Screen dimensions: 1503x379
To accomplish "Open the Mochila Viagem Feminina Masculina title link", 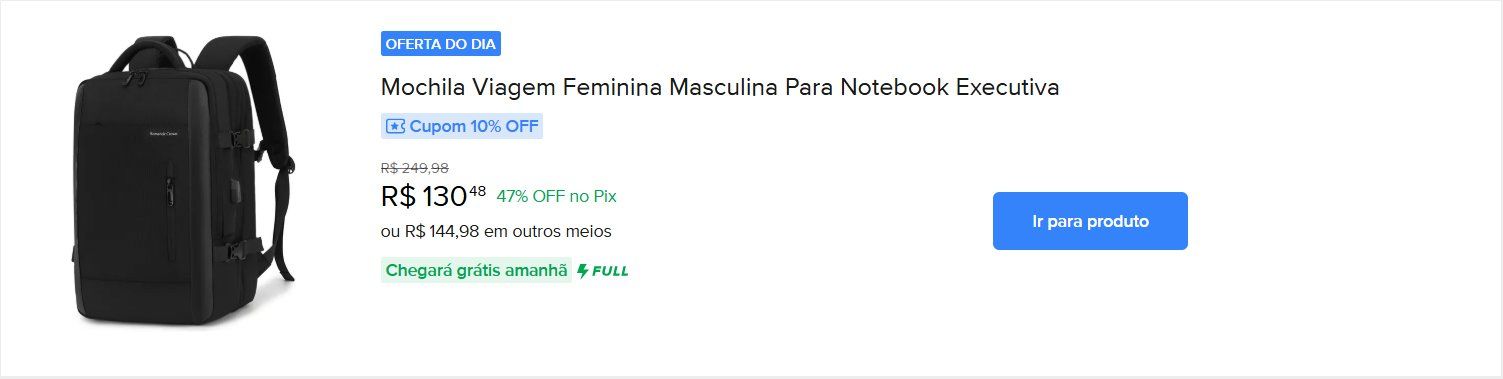I will point(720,87).
